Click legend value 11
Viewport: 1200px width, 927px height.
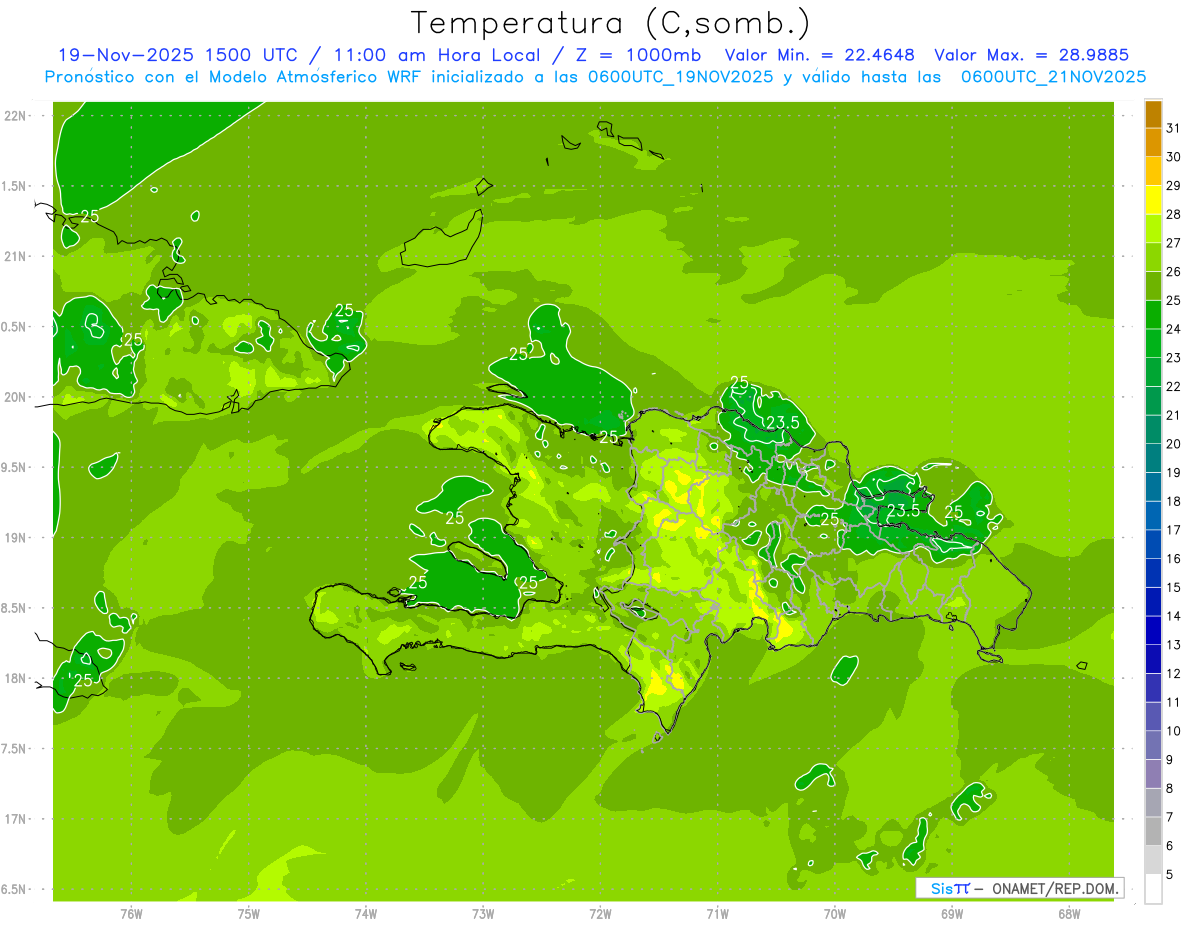[x=1174, y=702]
